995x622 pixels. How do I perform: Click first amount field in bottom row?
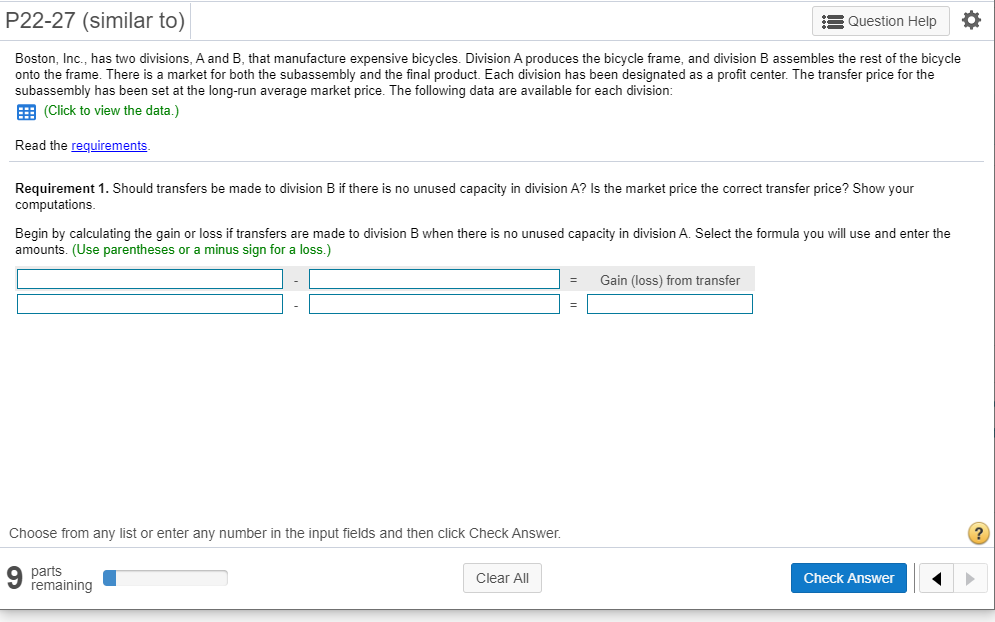pyautogui.click(x=150, y=304)
